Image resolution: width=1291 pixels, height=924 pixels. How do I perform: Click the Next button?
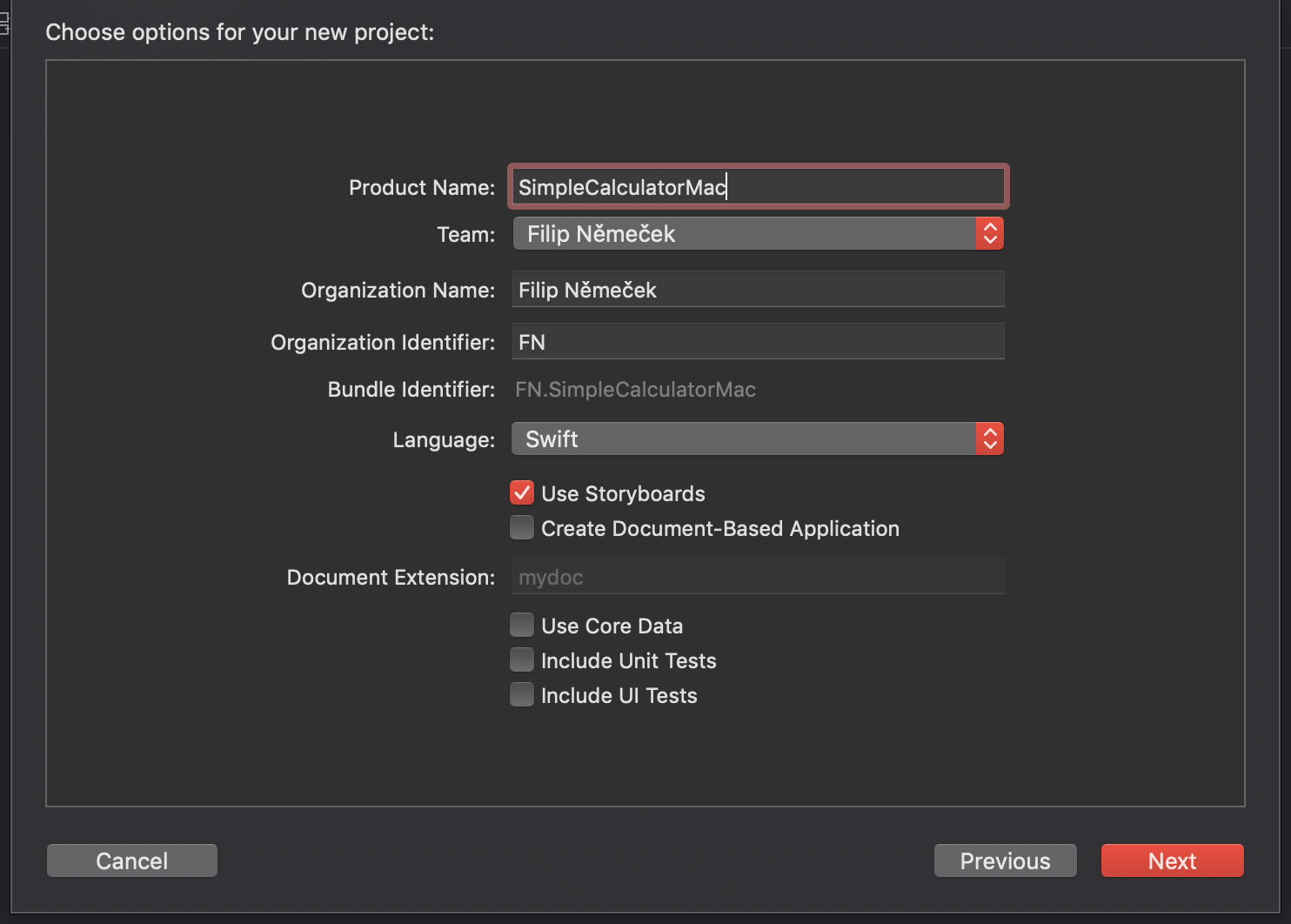pos(1172,860)
